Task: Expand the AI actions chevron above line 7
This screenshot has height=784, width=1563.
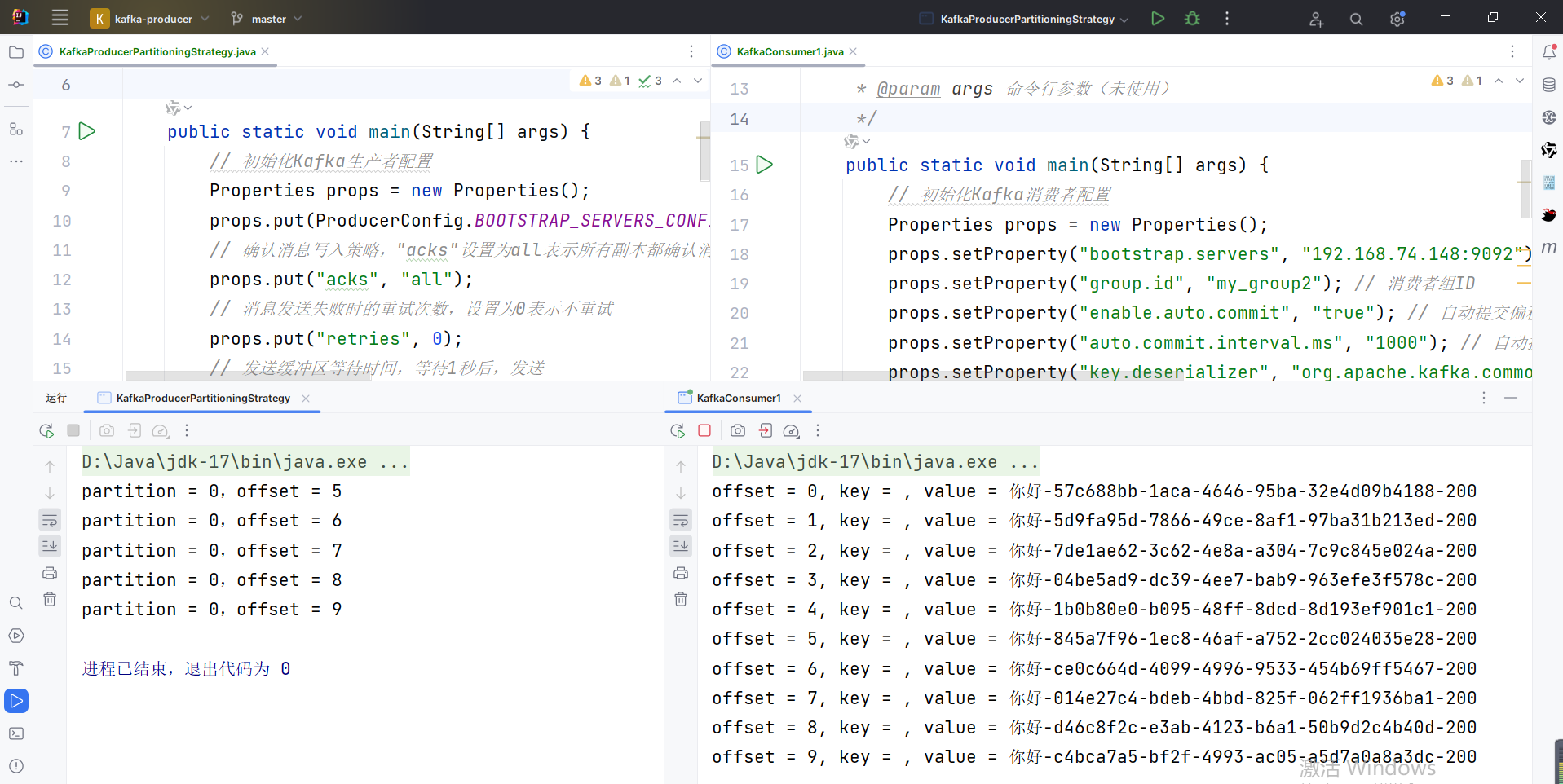Action: [188, 108]
